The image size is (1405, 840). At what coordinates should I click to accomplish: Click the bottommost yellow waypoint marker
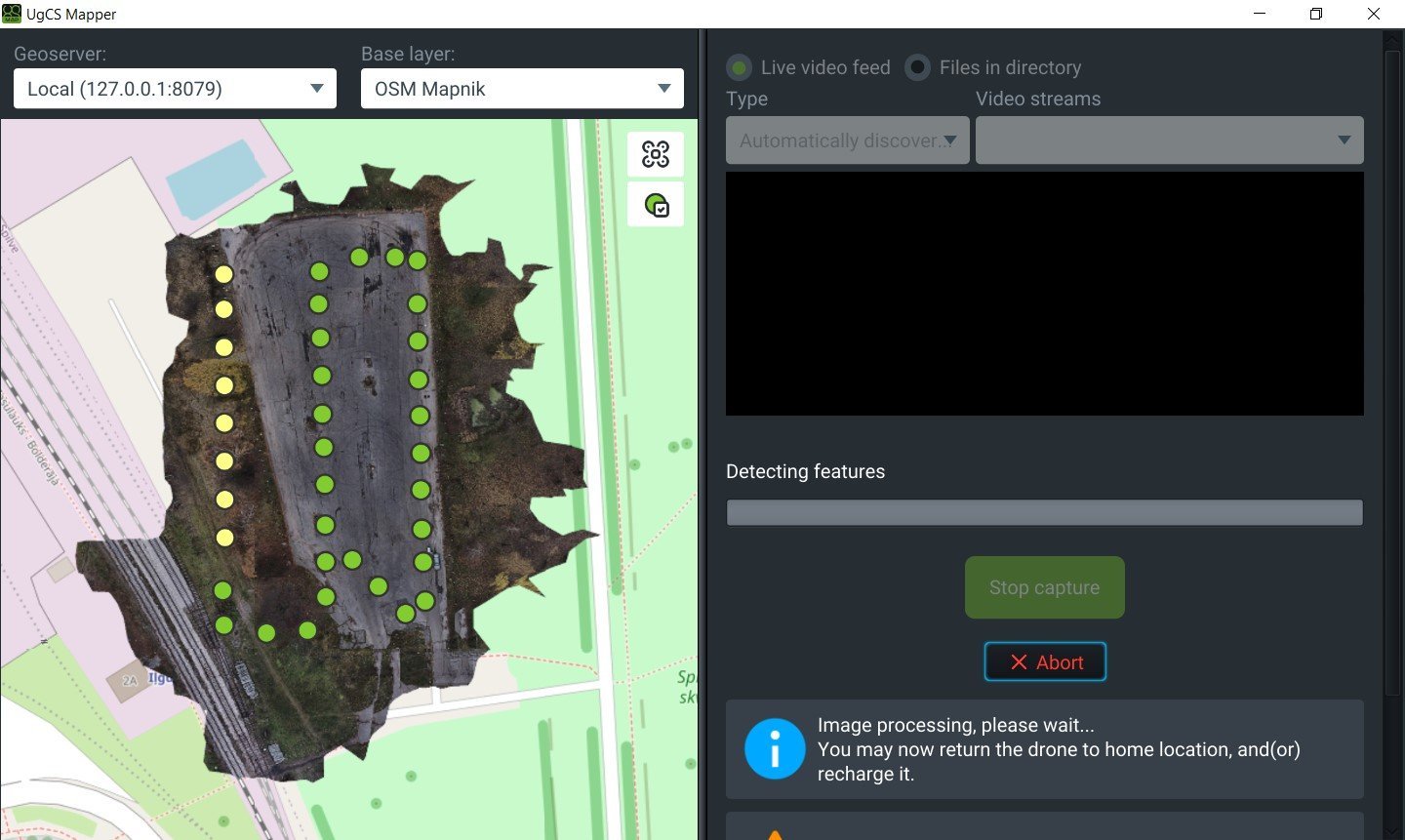click(224, 538)
